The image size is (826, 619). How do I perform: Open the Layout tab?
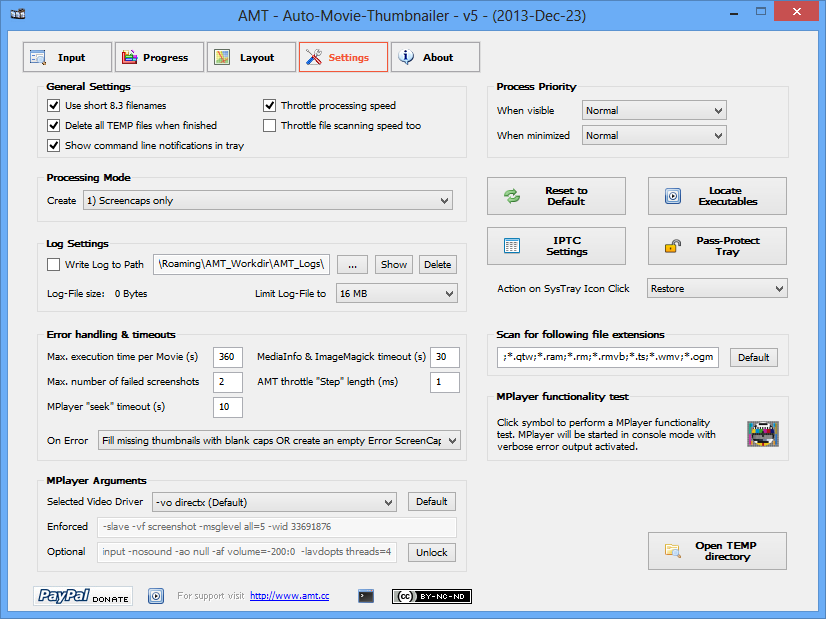251,57
